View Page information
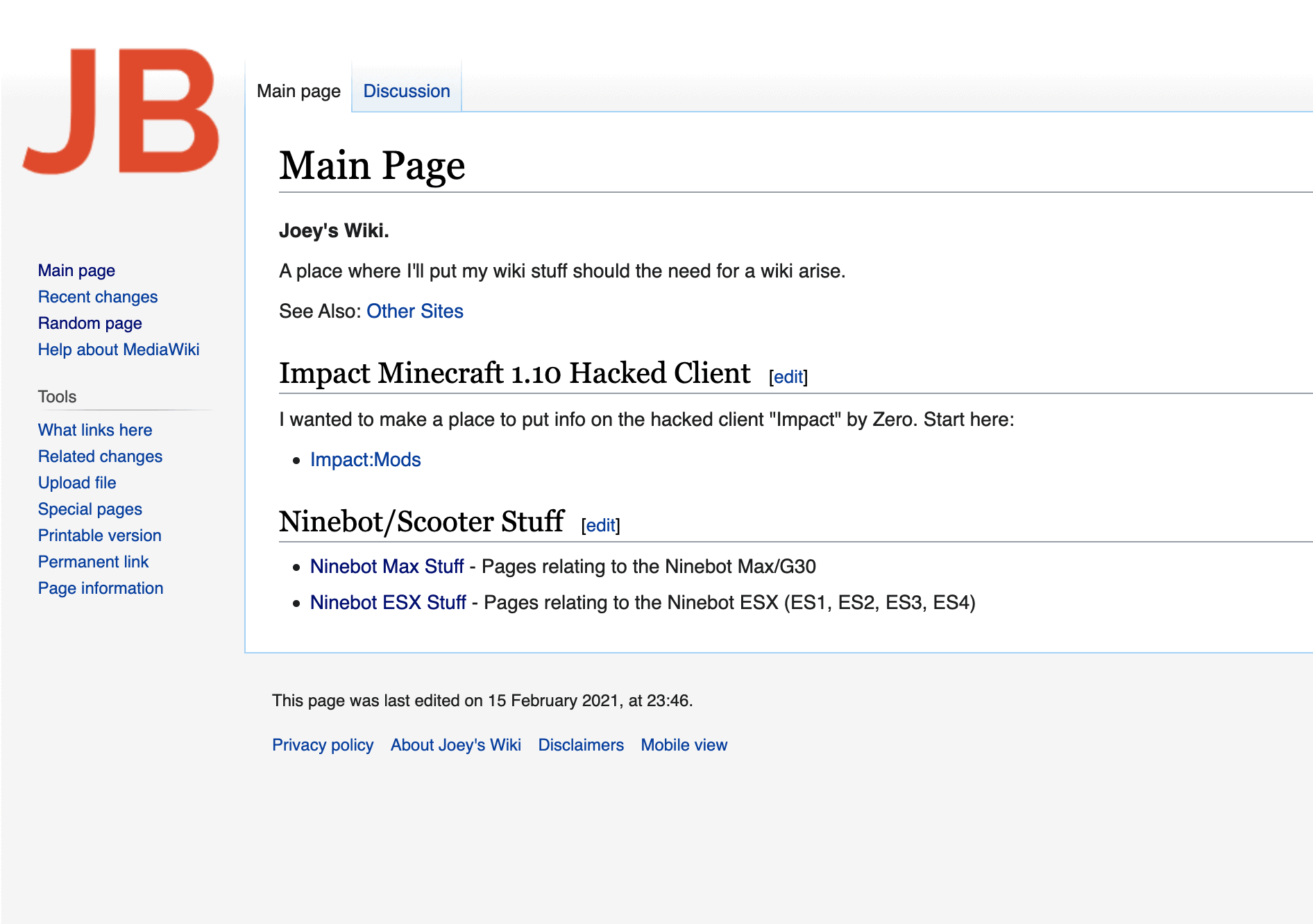 point(101,588)
